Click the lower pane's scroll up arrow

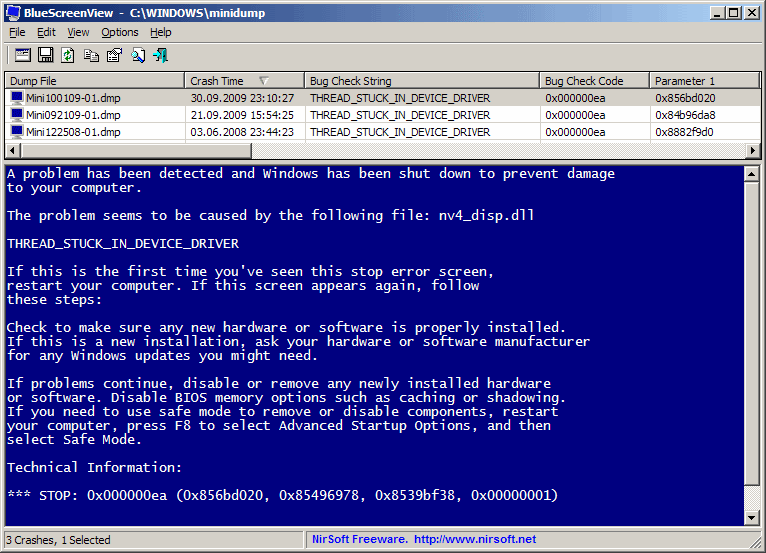coord(751,174)
